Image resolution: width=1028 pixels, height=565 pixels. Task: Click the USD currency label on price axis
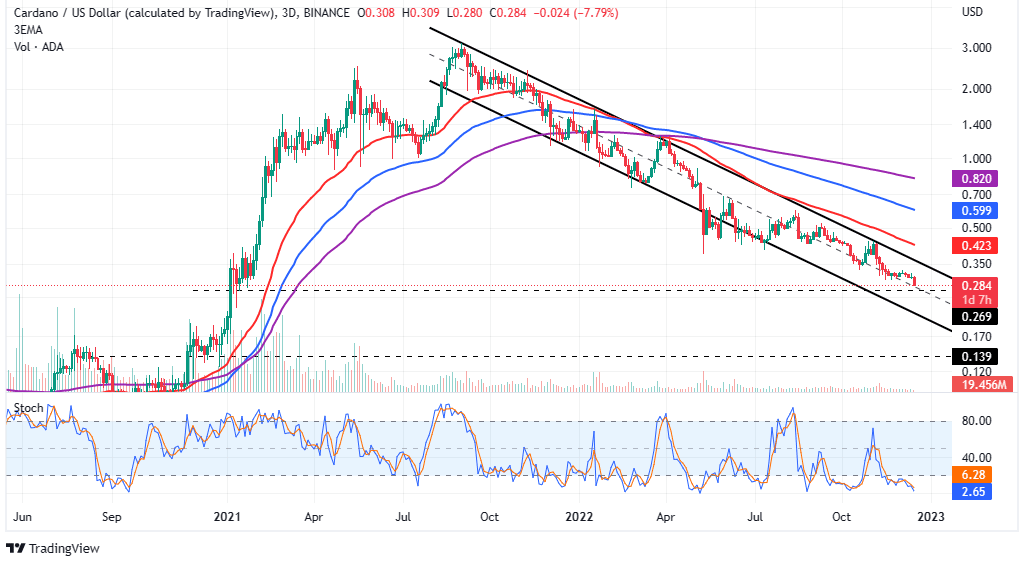pos(972,12)
